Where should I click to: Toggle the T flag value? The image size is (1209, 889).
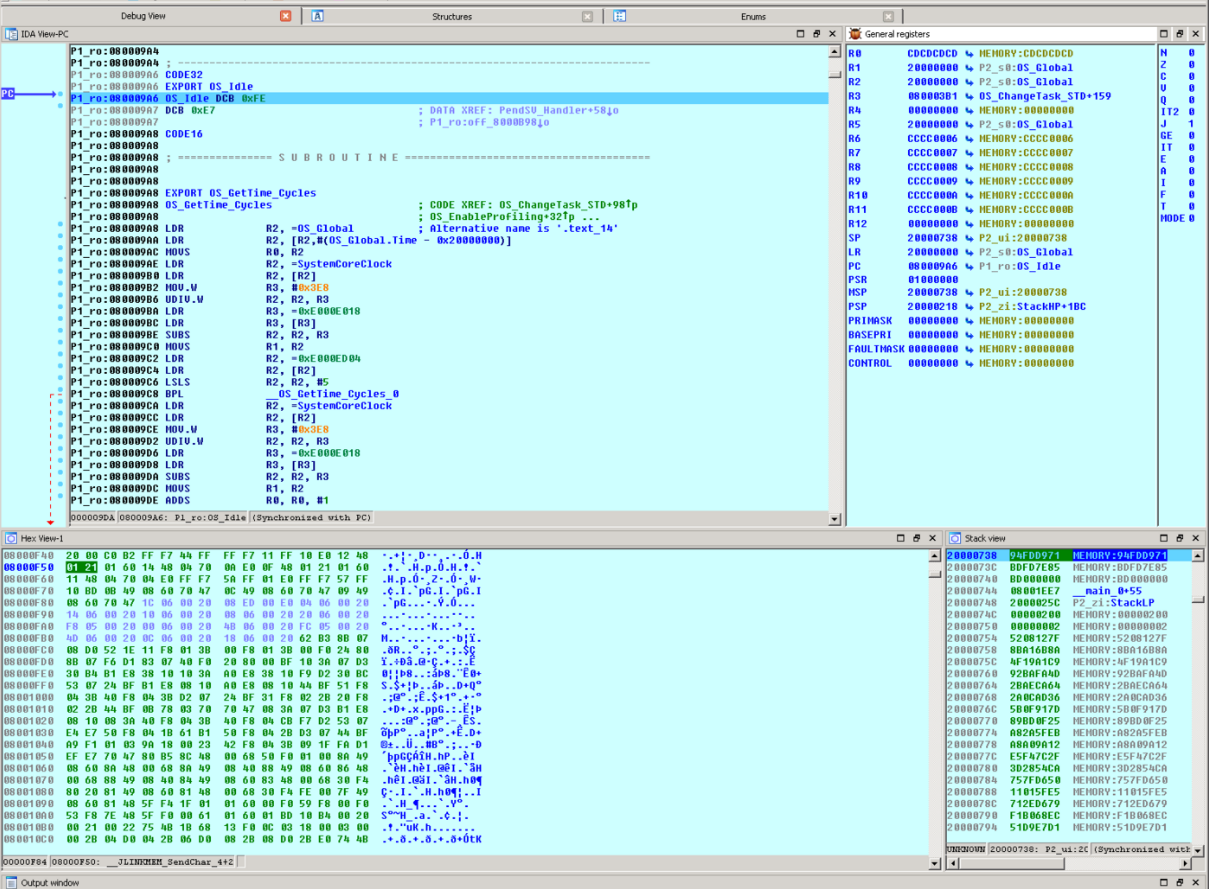pyautogui.click(x=1190, y=206)
